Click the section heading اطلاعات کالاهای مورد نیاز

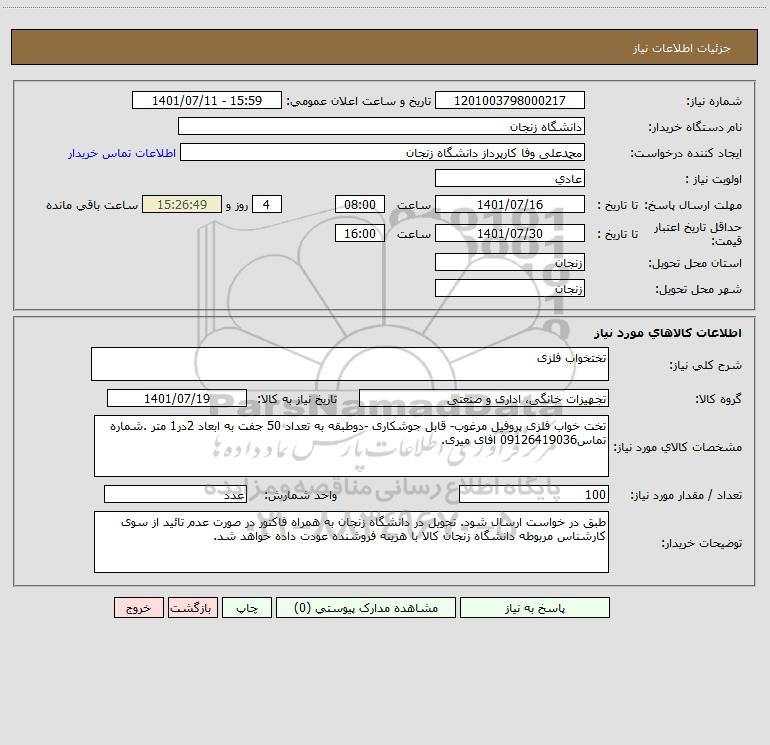coord(668,333)
